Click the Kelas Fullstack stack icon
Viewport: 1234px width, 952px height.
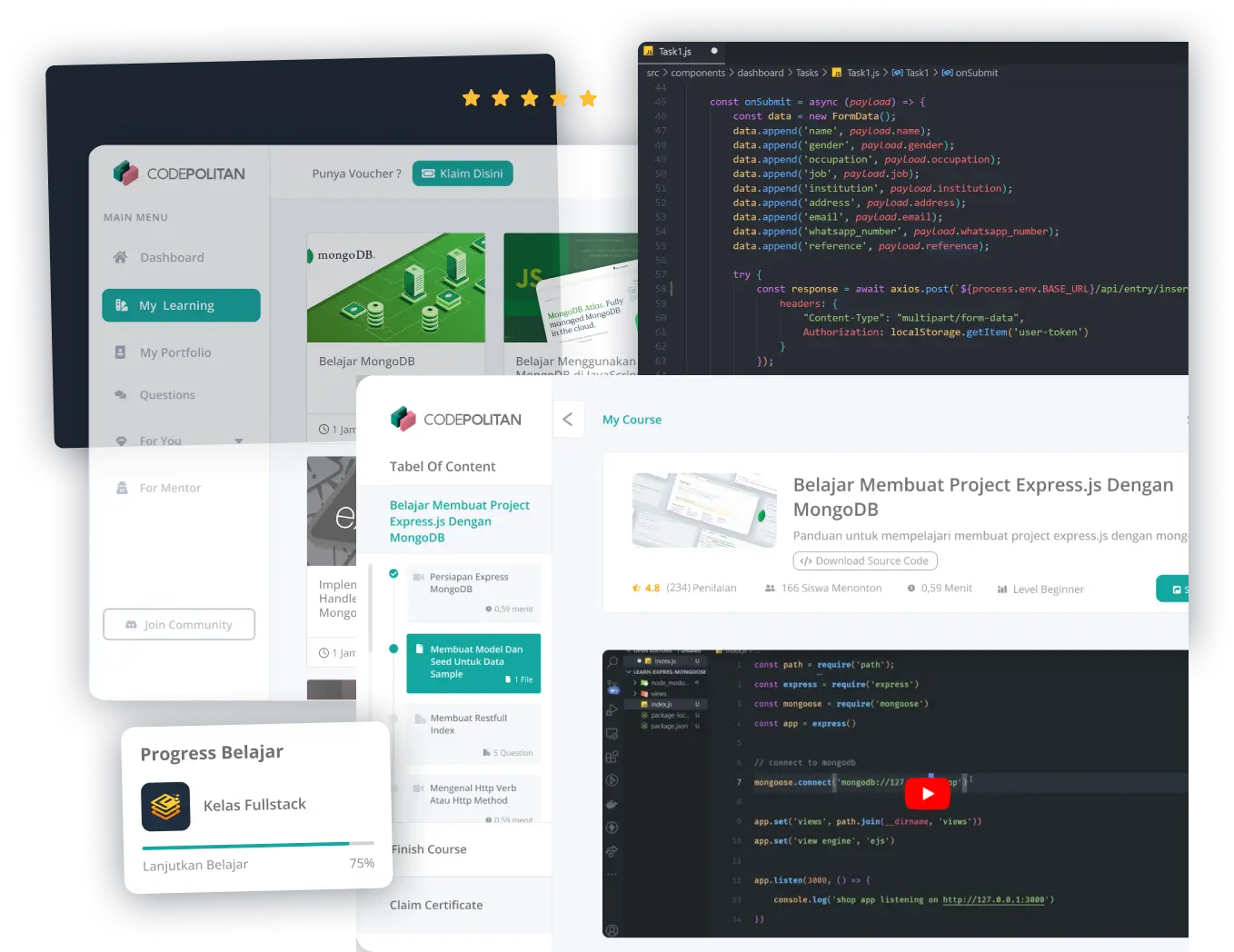(165, 807)
